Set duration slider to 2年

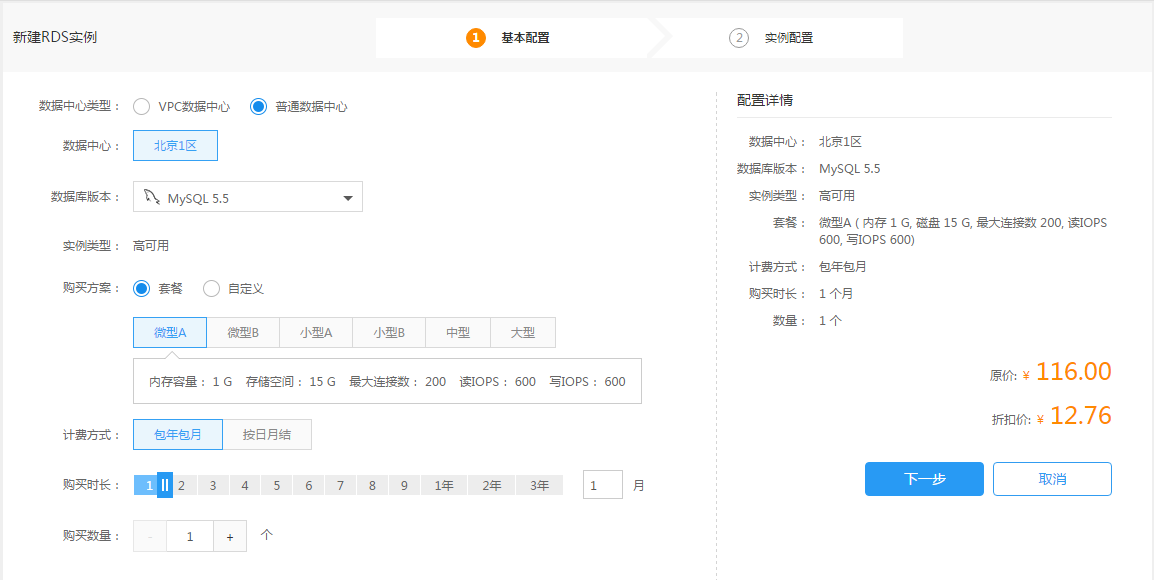[492, 486]
